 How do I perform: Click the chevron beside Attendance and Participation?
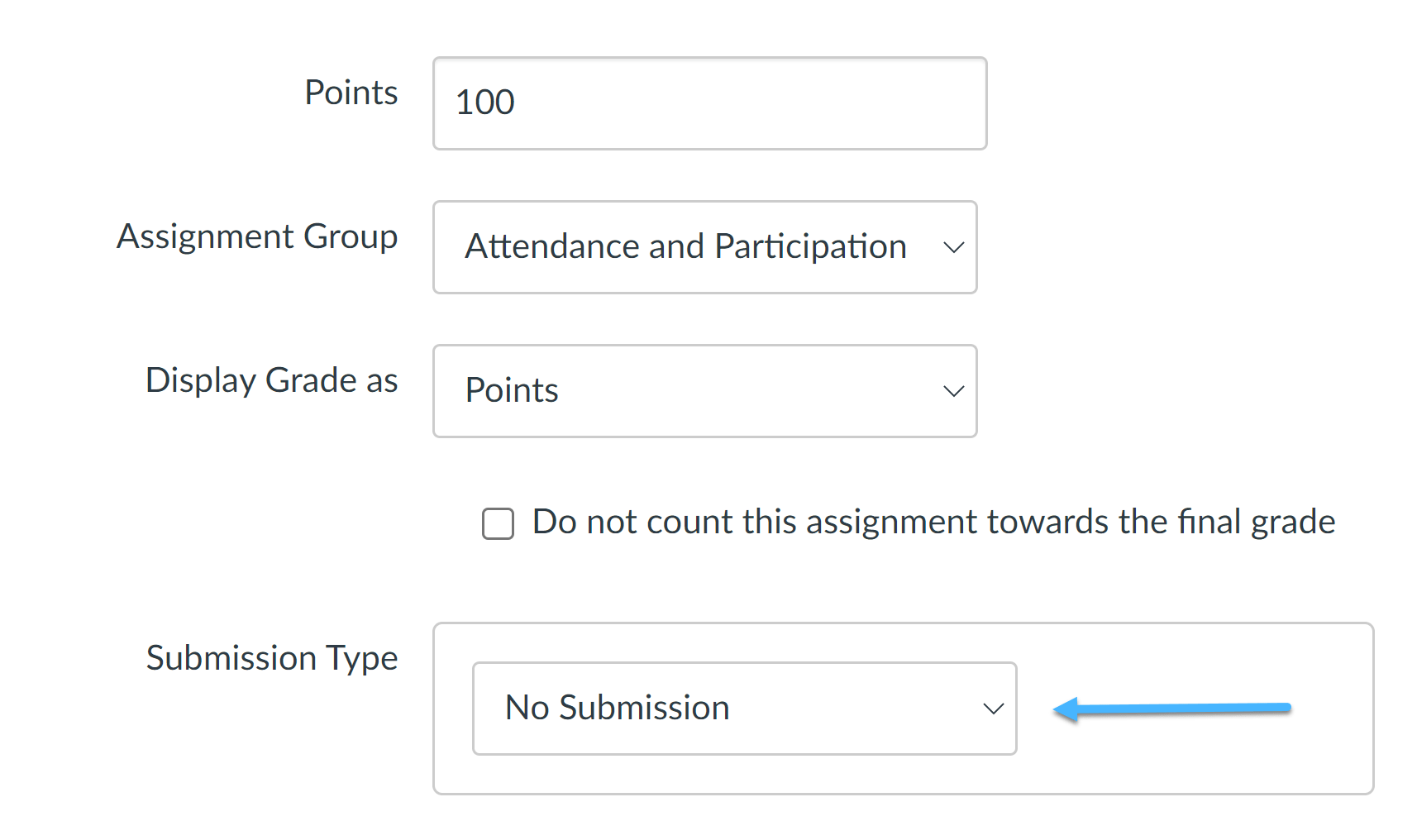954,246
